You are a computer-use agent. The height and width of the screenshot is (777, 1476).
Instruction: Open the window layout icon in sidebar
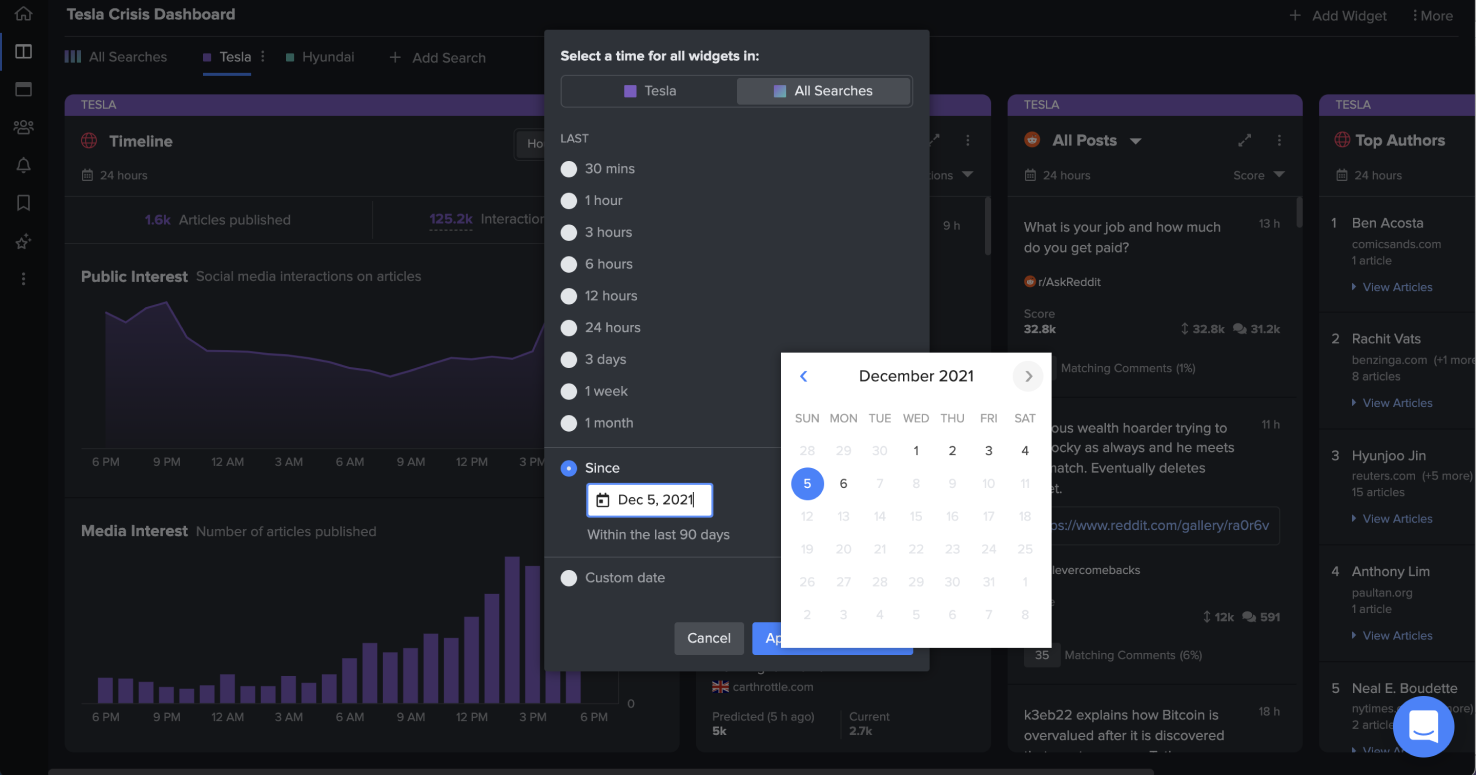click(23, 89)
